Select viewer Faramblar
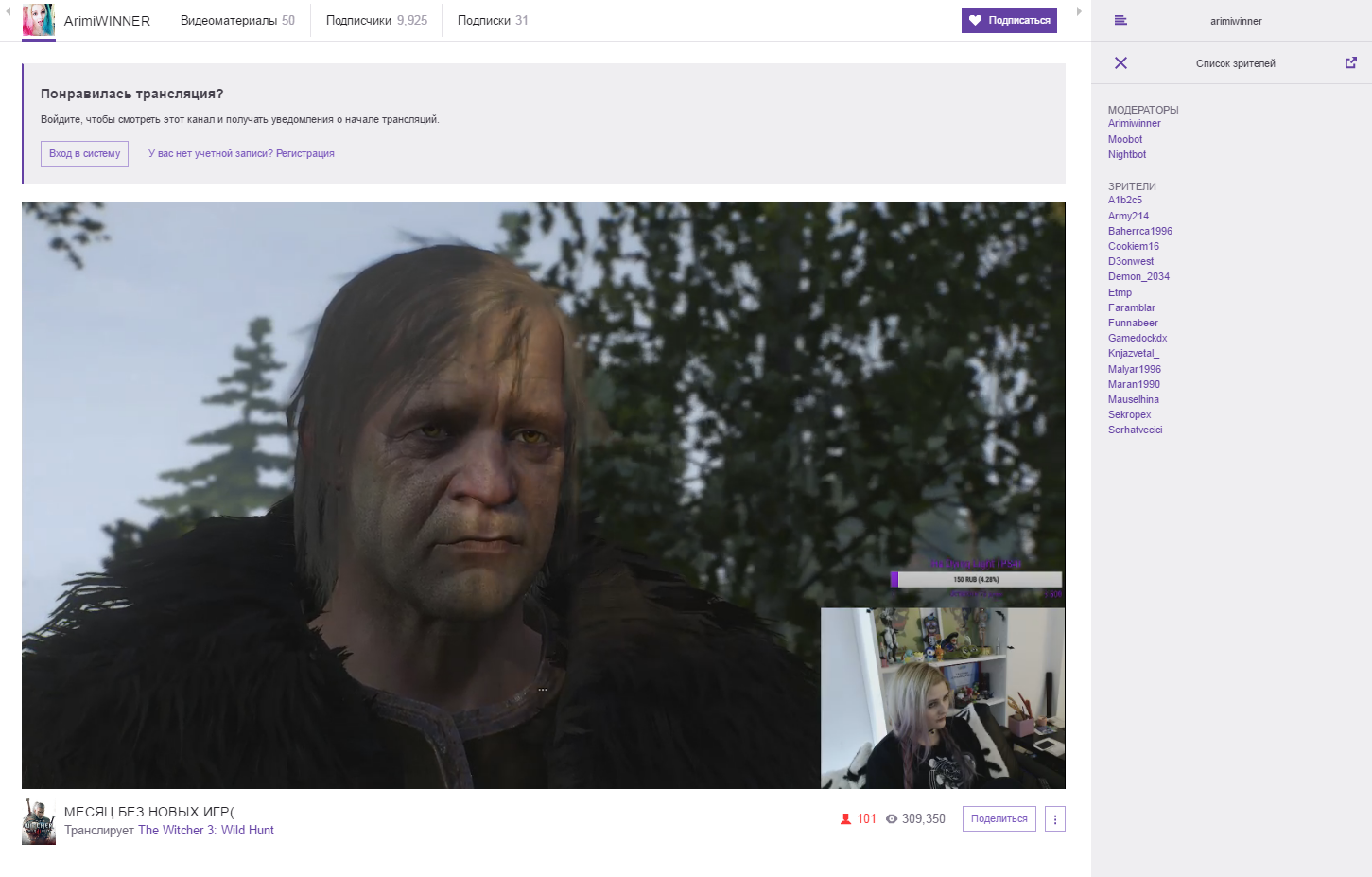 click(1132, 307)
